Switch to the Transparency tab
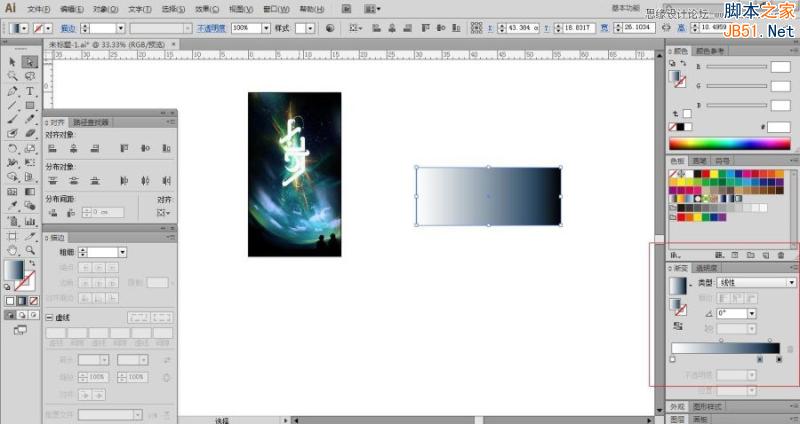This screenshot has width=800, height=424. coord(707,268)
